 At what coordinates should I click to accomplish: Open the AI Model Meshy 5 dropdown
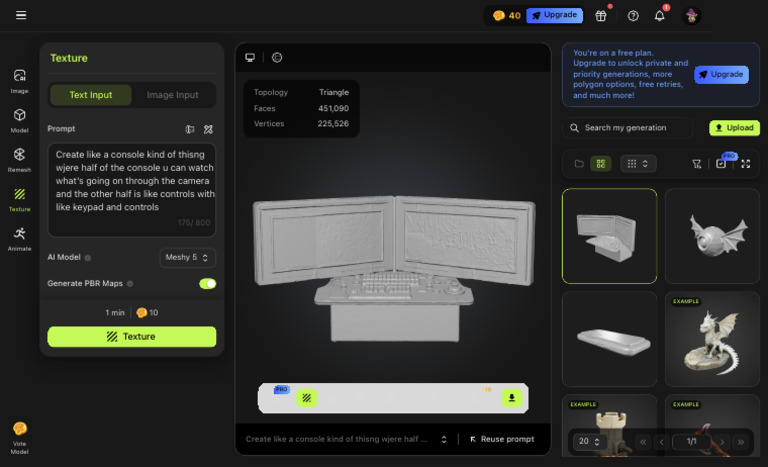click(x=188, y=257)
